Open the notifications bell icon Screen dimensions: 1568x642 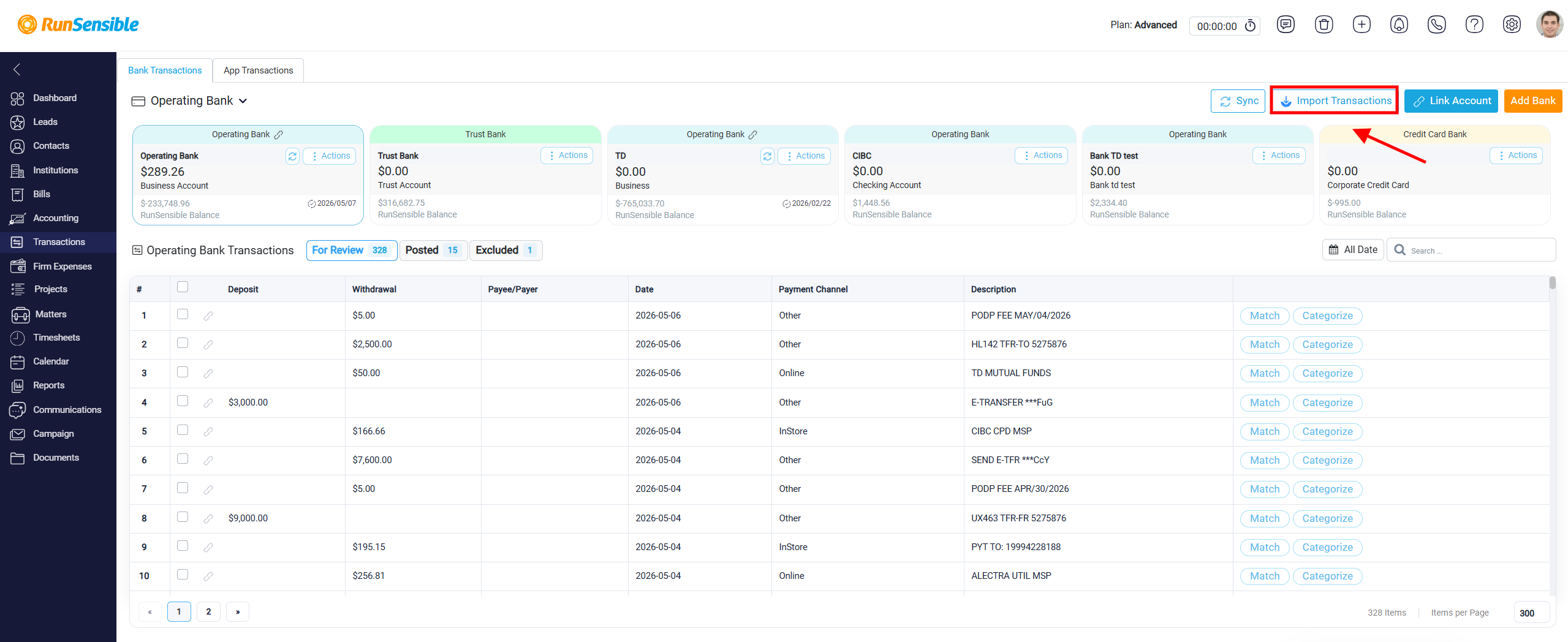(1399, 25)
